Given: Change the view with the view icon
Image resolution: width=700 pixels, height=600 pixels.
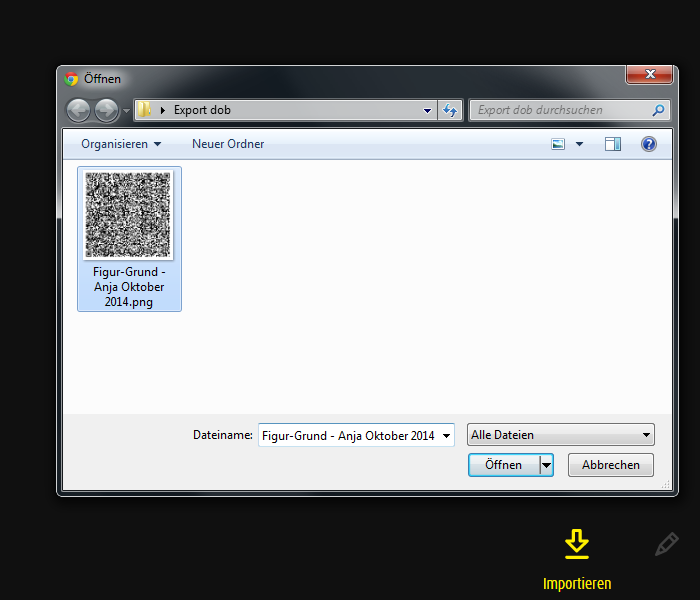Looking at the screenshot, I should tap(558, 144).
